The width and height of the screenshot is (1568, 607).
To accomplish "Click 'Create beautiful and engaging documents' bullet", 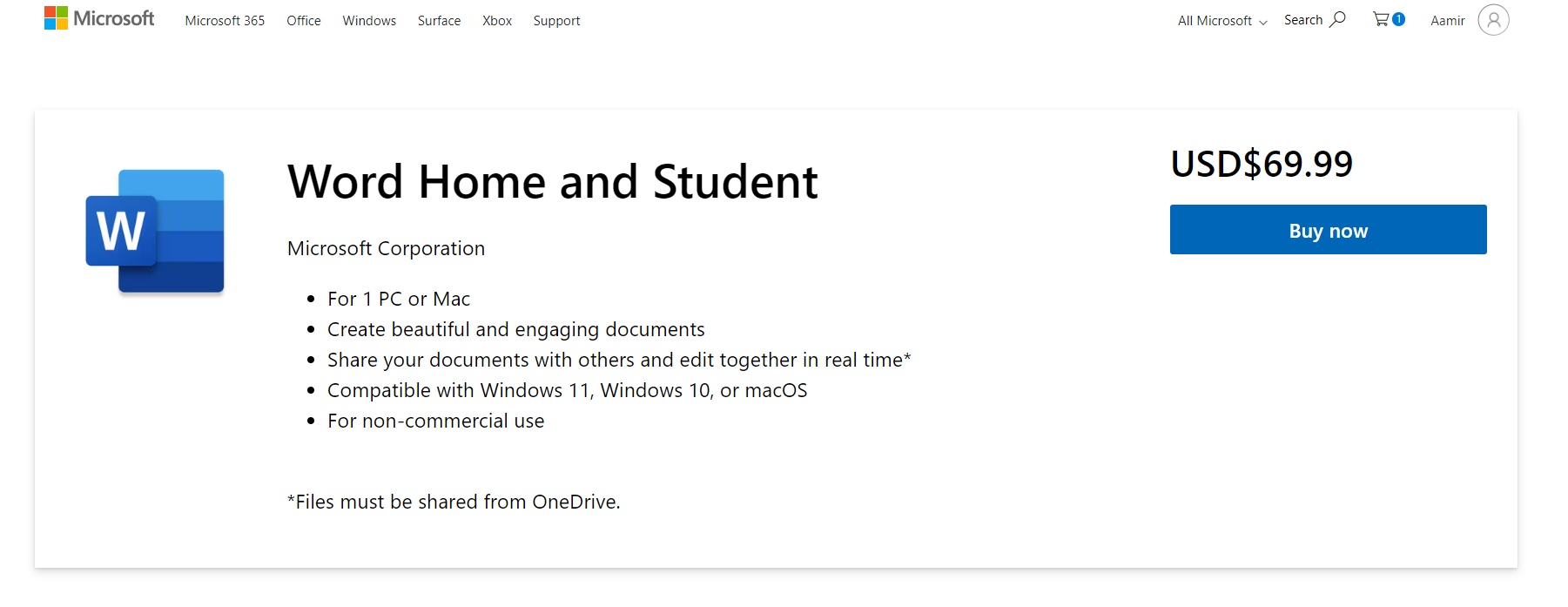I will [516, 330].
